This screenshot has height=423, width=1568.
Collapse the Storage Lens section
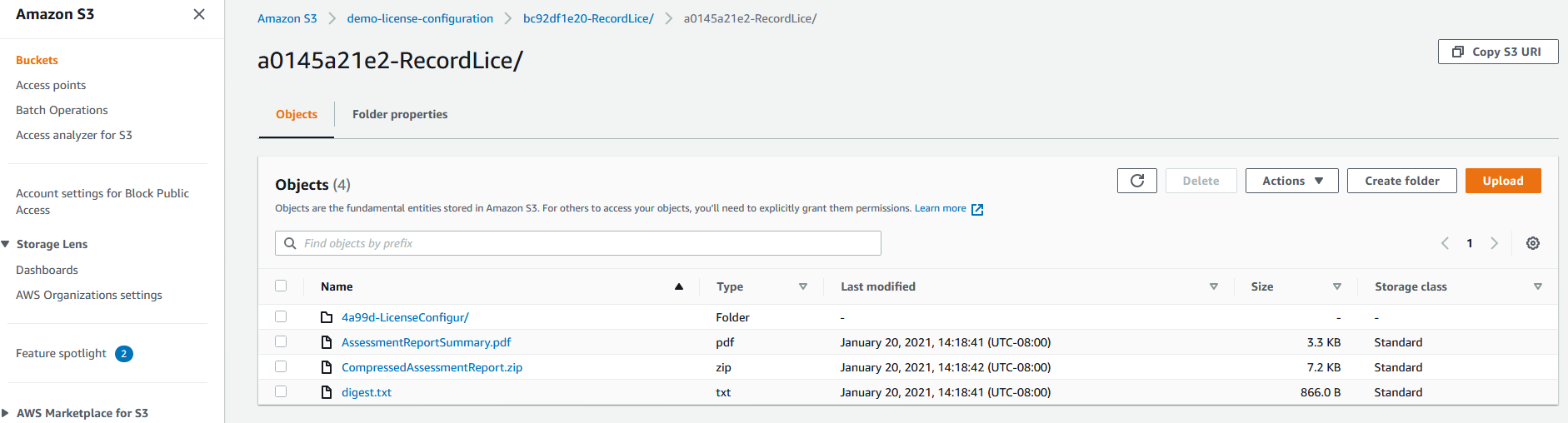tap(6, 244)
